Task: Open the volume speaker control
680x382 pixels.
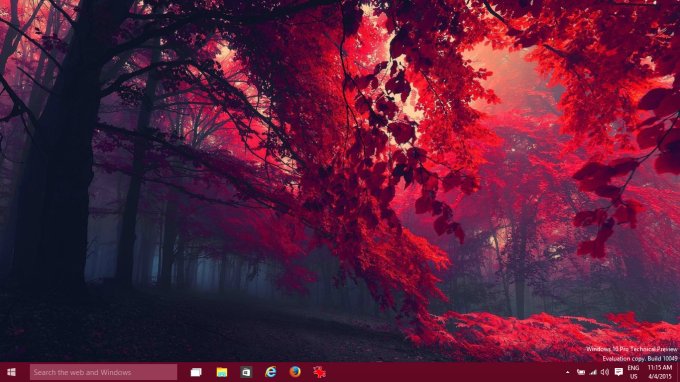Action: (605, 372)
